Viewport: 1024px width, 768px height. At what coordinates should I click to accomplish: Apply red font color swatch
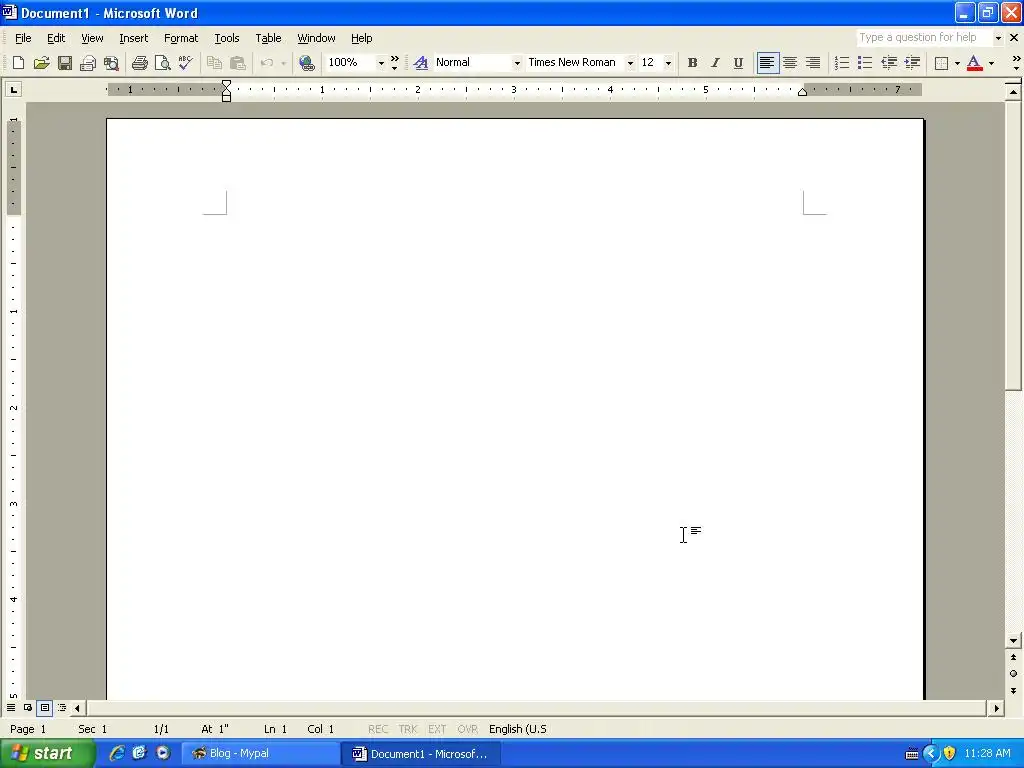tap(974, 63)
